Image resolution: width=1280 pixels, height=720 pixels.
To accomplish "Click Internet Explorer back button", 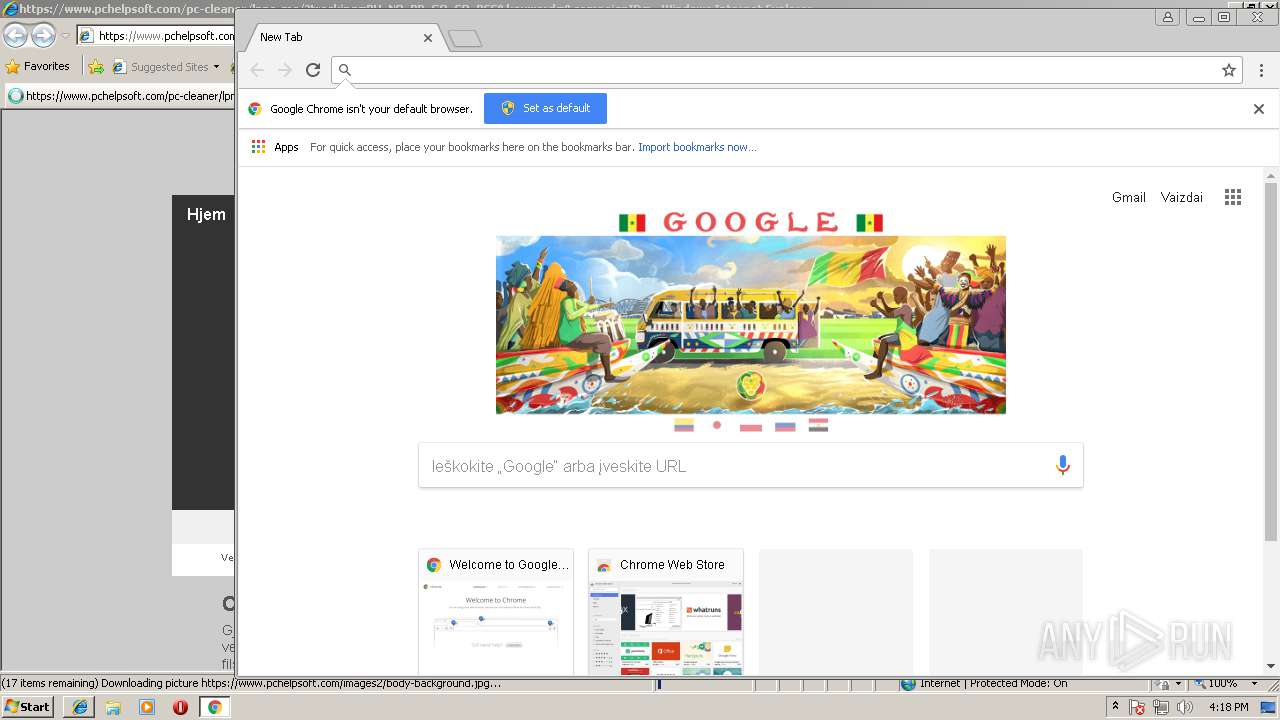I will (x=15, y=36).
